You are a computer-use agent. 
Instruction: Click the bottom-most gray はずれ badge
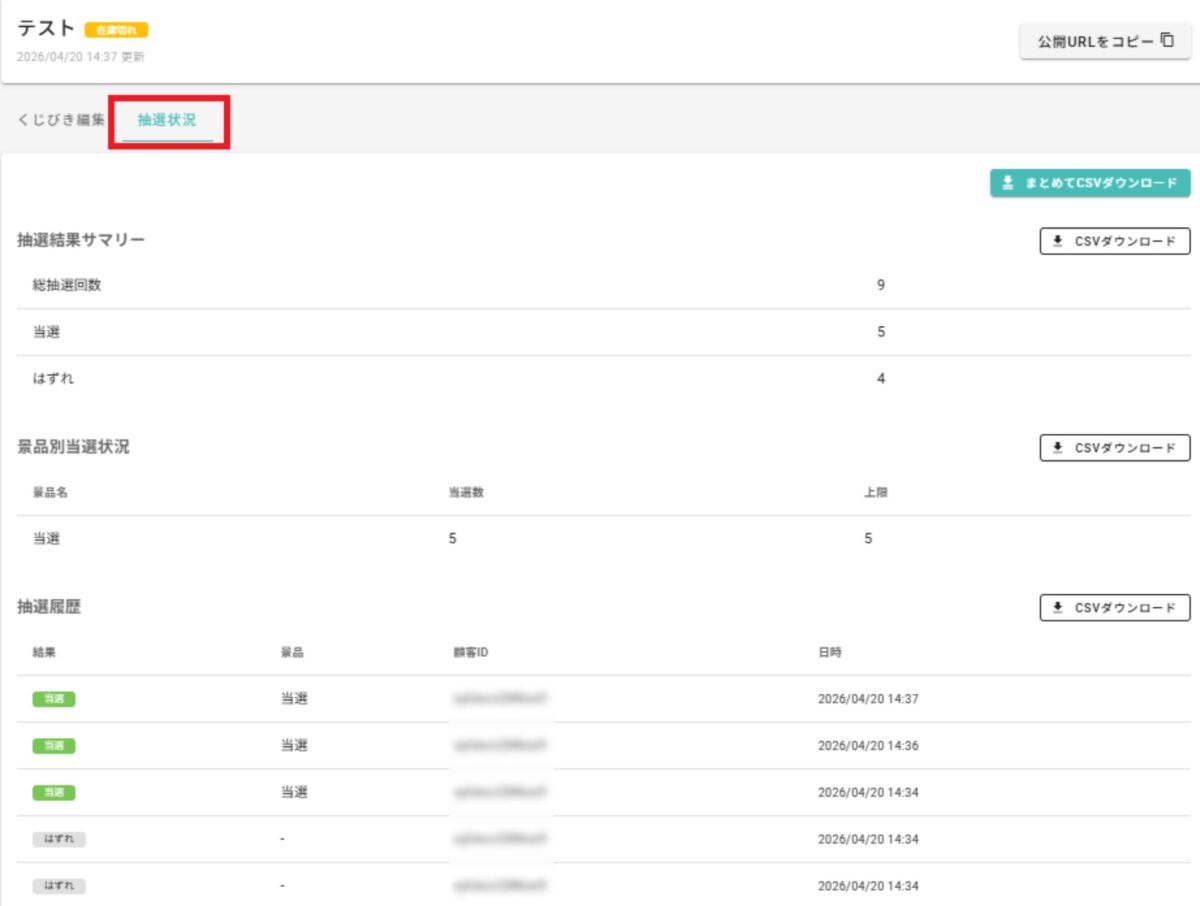coord(59,886)
